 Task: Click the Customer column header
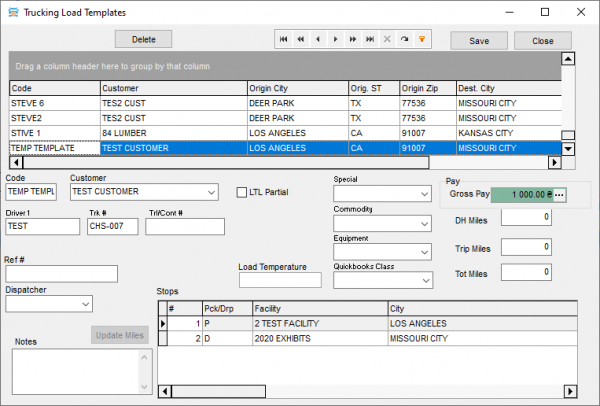pyautogui.click(x=172, y=88)
